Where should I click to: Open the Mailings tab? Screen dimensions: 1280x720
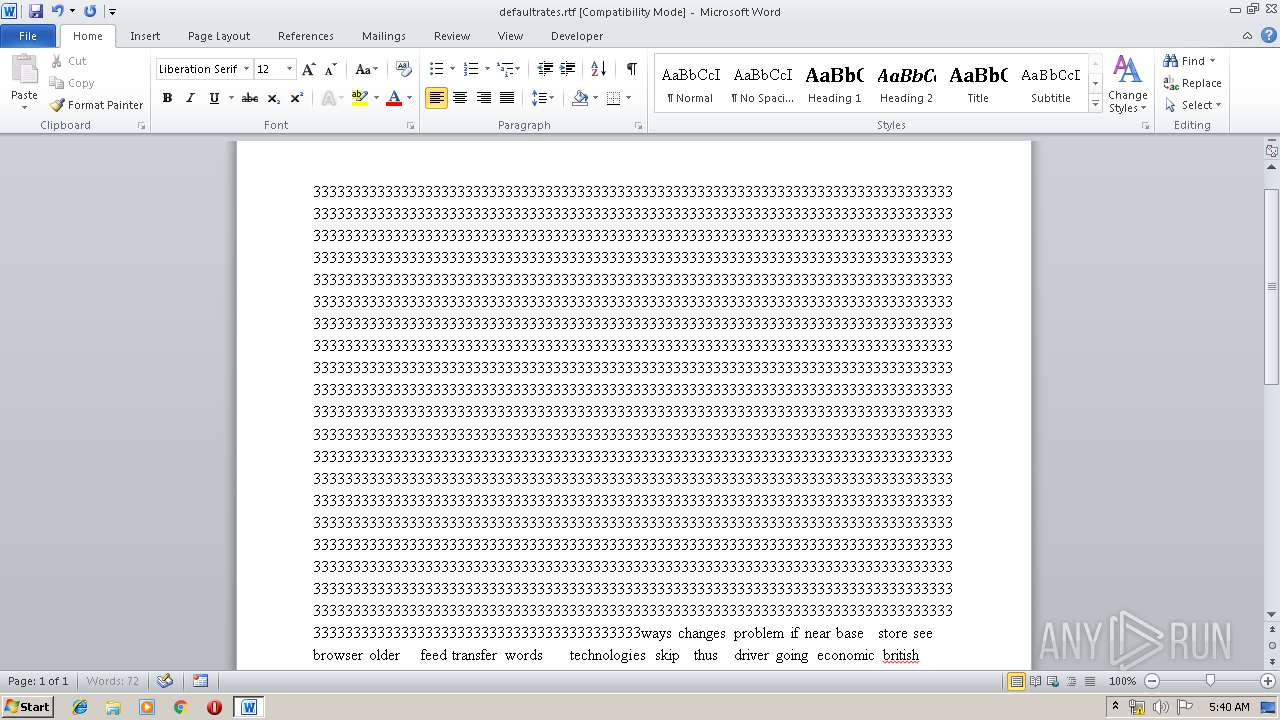(384, 36)
